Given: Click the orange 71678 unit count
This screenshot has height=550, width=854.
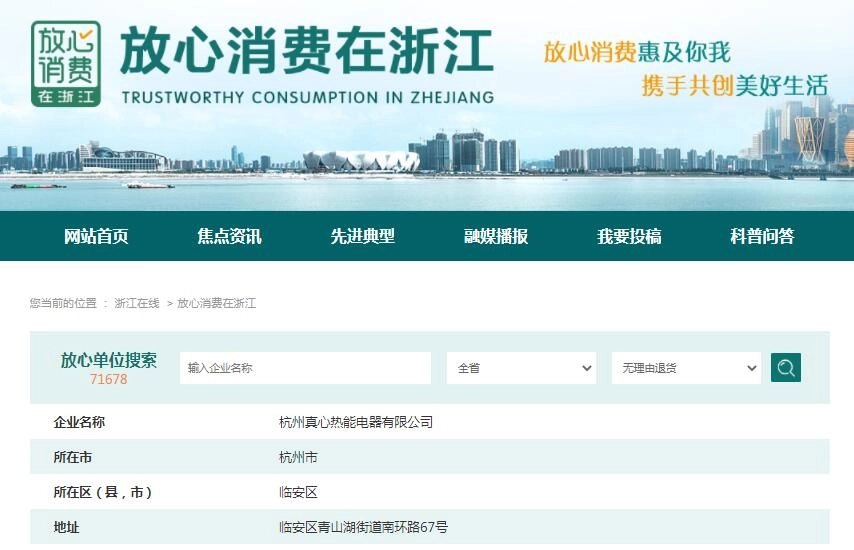Looking at the screenshot, I should click(109, 380).
